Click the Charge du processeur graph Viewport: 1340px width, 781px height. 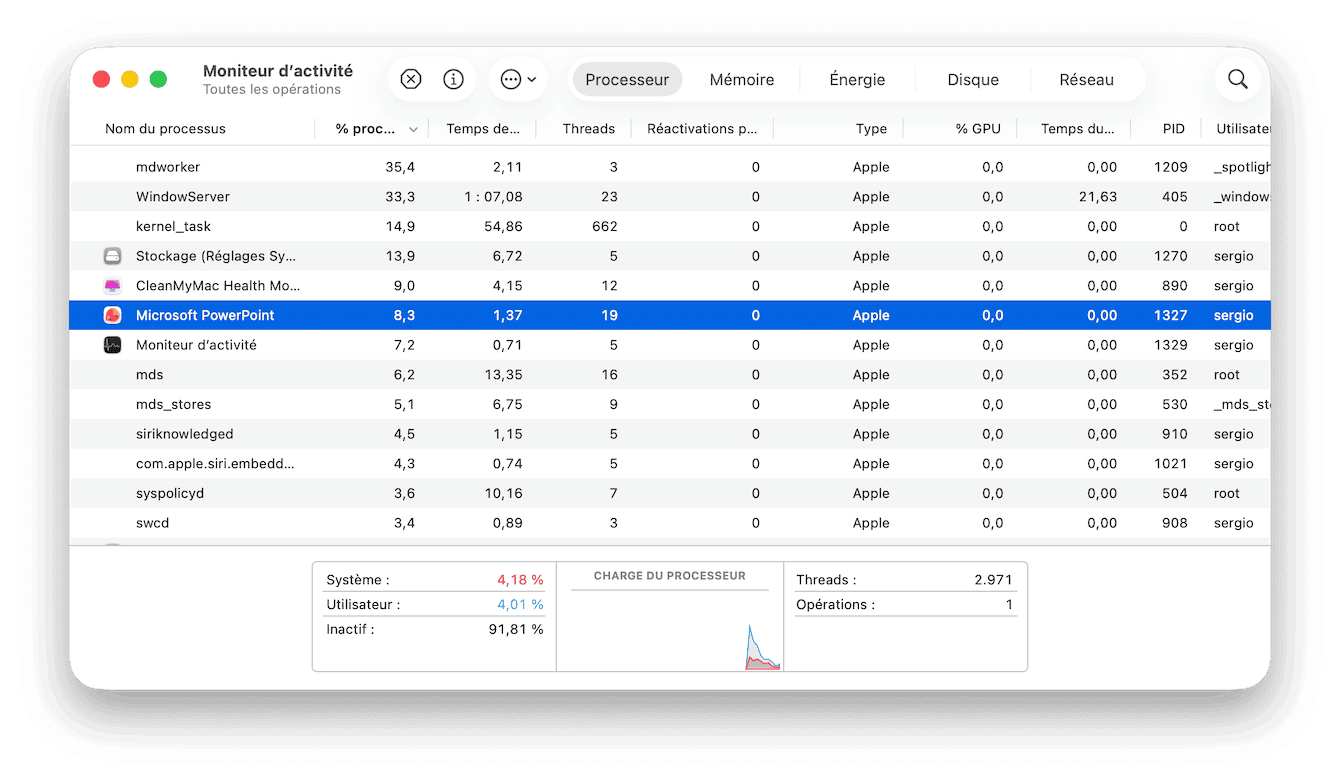670,630
